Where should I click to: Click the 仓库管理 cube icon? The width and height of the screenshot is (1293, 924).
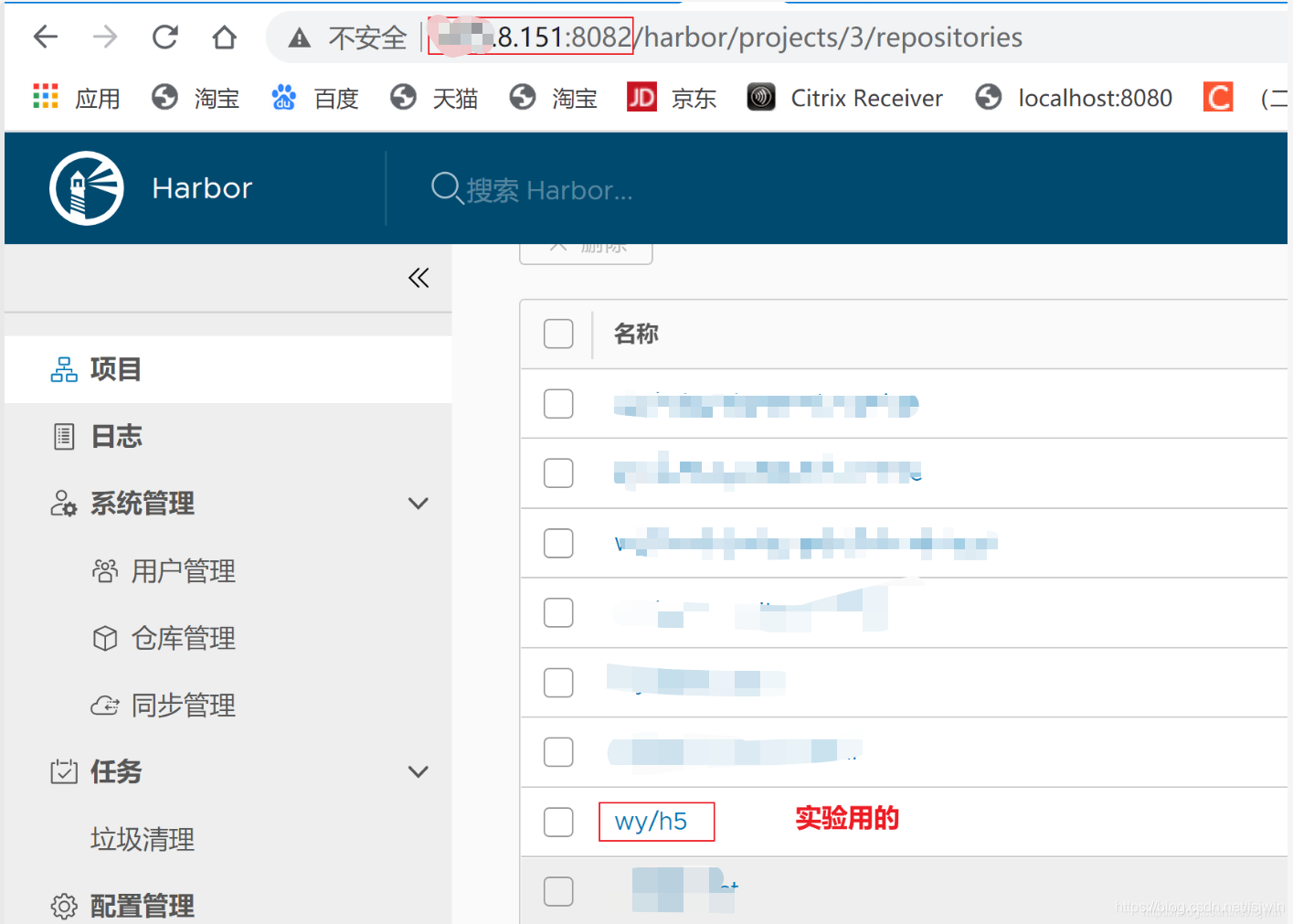click(105, 638)
